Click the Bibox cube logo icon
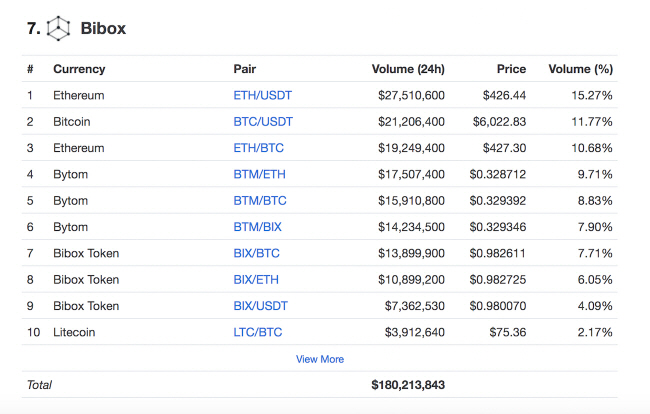The height and width of the screenshot is (414, 650). coord(58,28)
